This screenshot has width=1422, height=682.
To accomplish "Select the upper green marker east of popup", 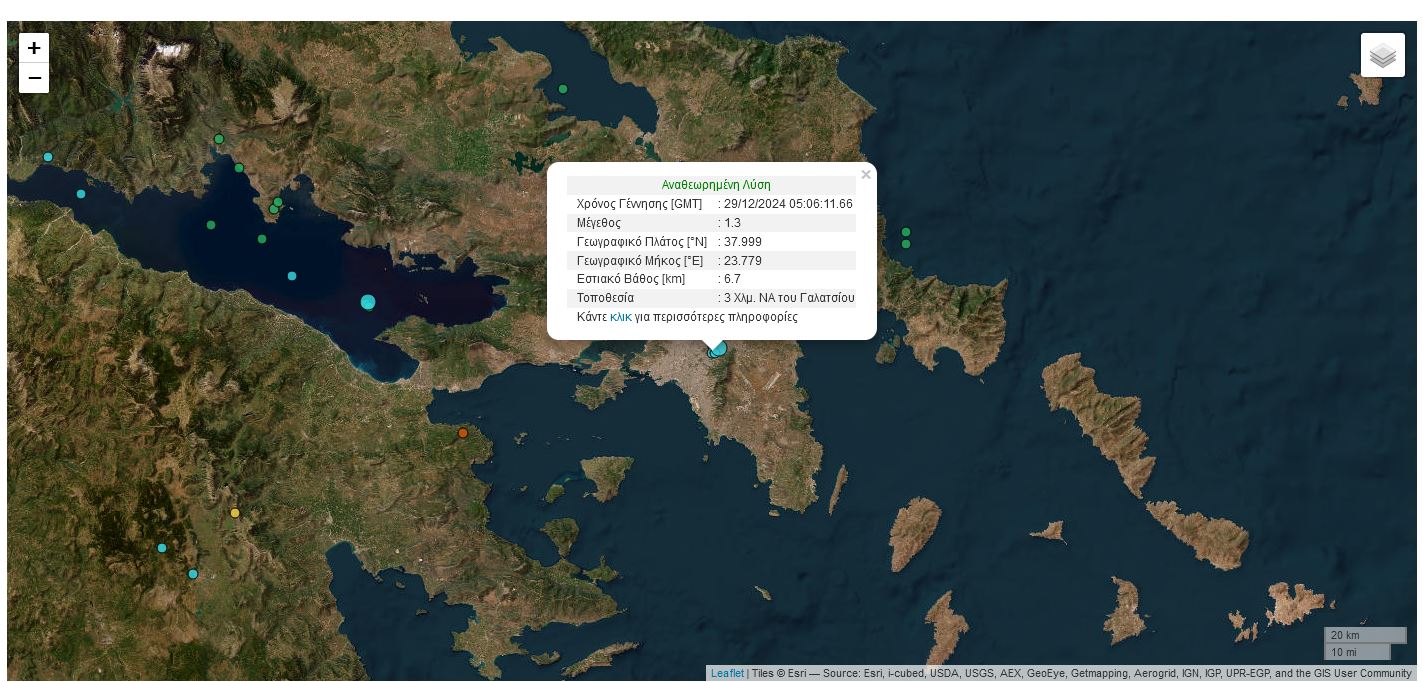I will coord(906,232).
